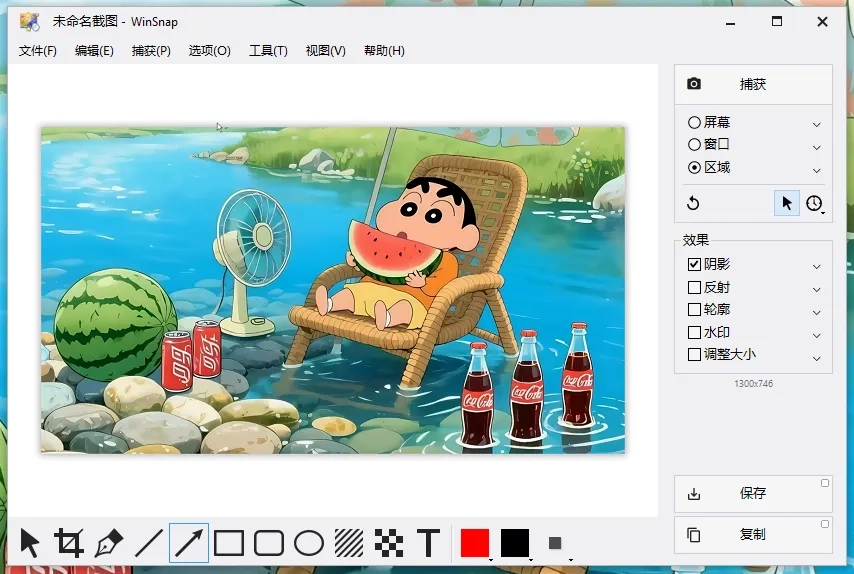Expand the 水印 settings chevron

click(x=816, y=335)
